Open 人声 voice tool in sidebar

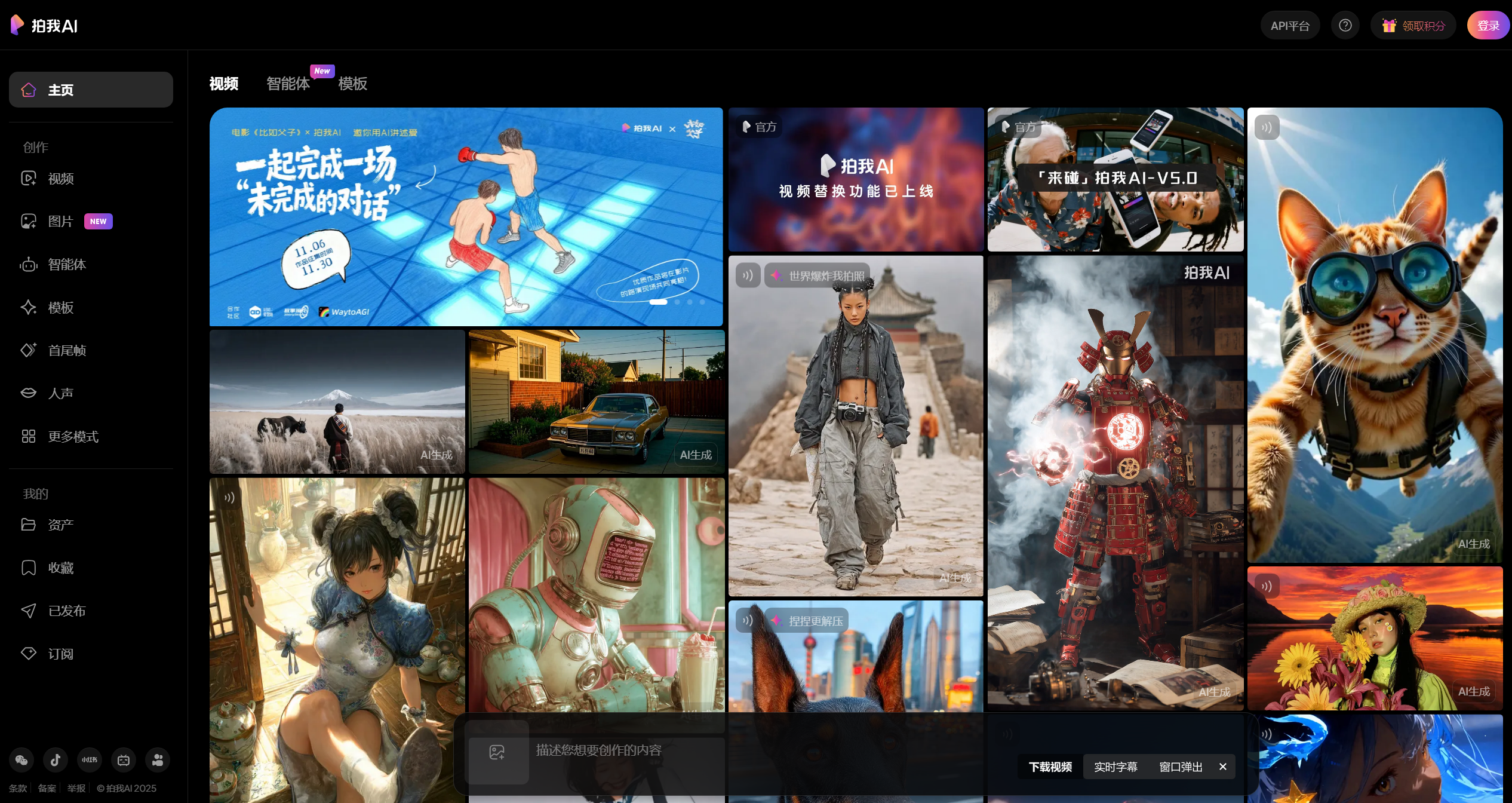coord(60,394)
